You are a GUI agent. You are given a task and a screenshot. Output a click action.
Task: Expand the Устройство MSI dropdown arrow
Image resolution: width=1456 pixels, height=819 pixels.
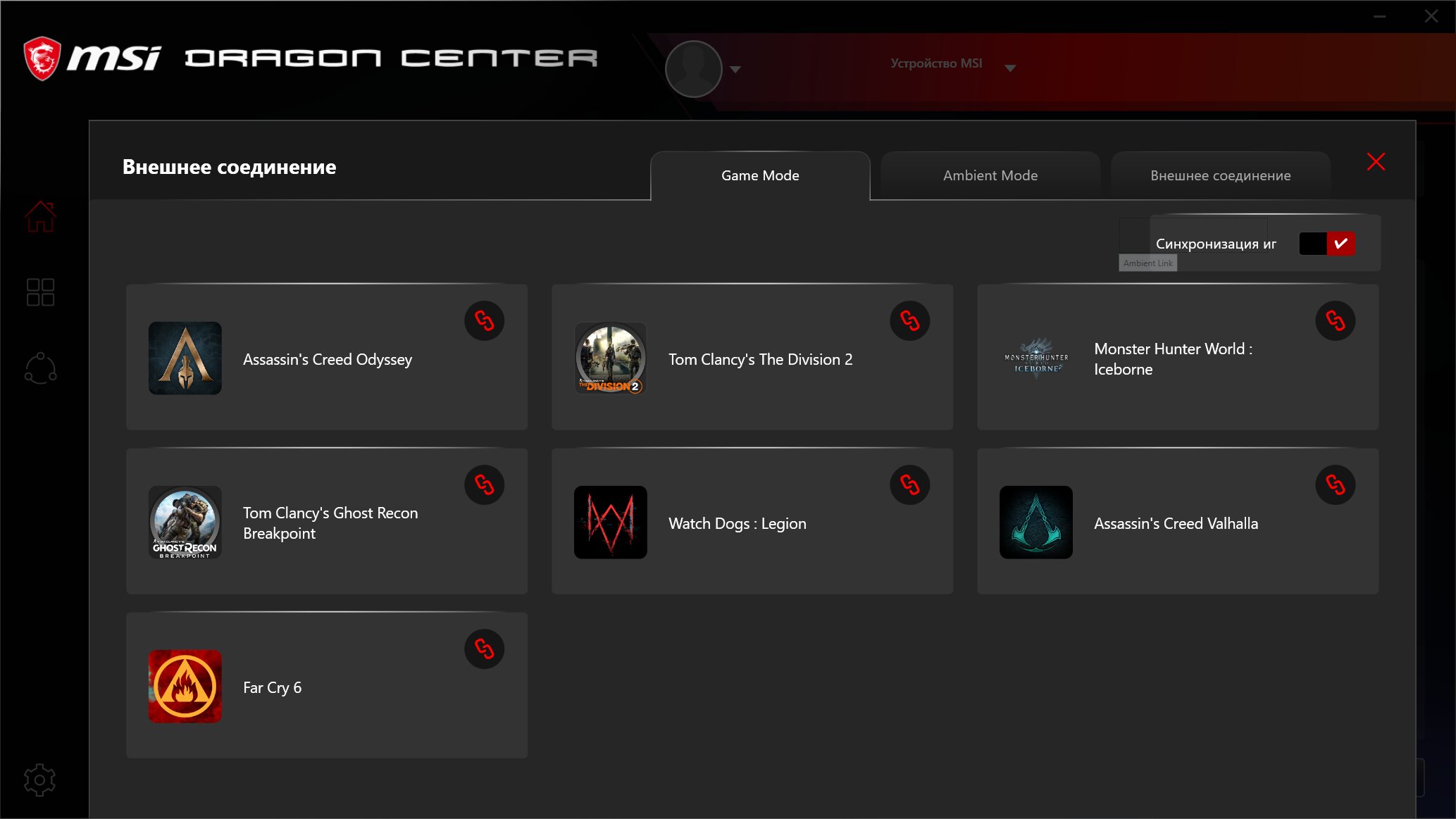point(1010,68)
